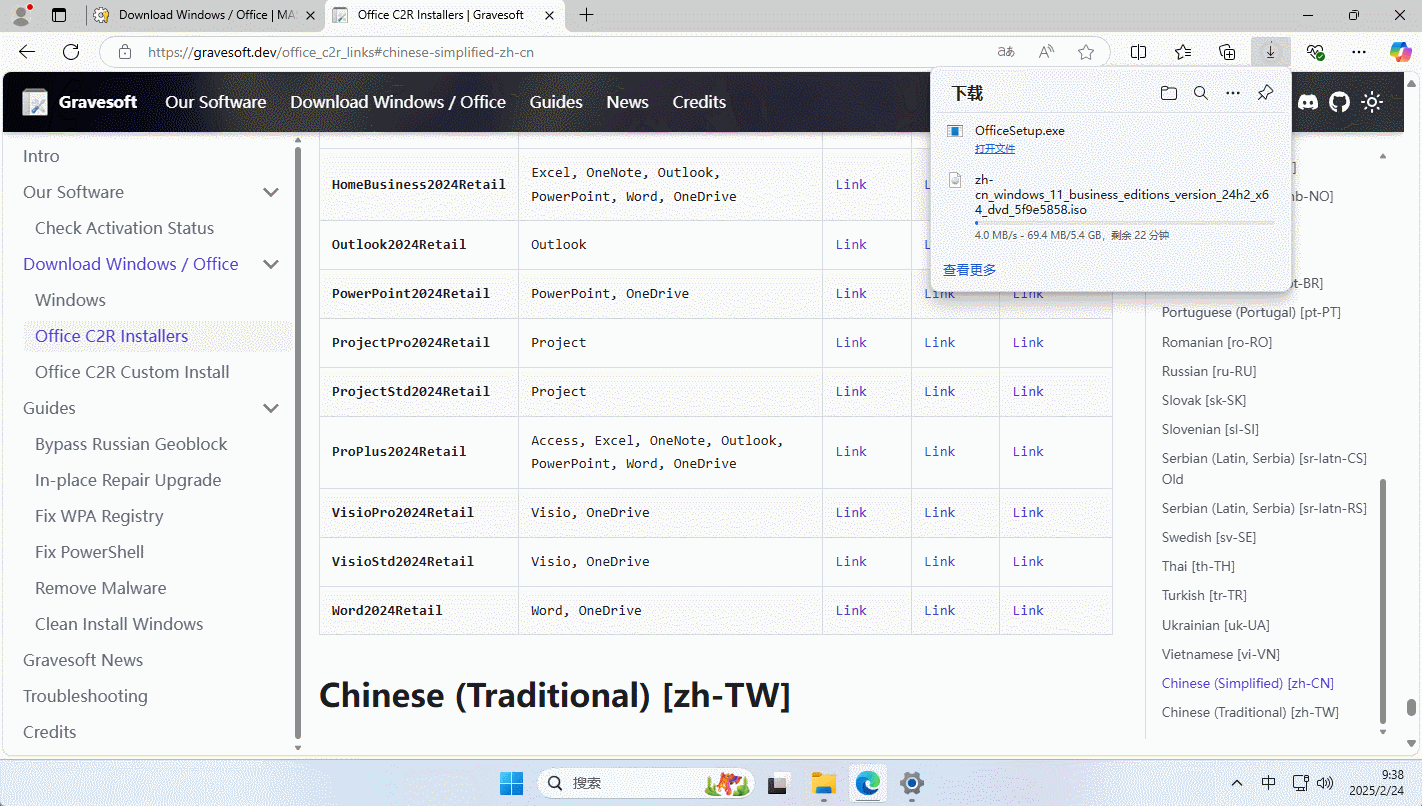Add page to favorites star icon
The width and height of the screenshot is (1422, 806).
coord(1086,52)
